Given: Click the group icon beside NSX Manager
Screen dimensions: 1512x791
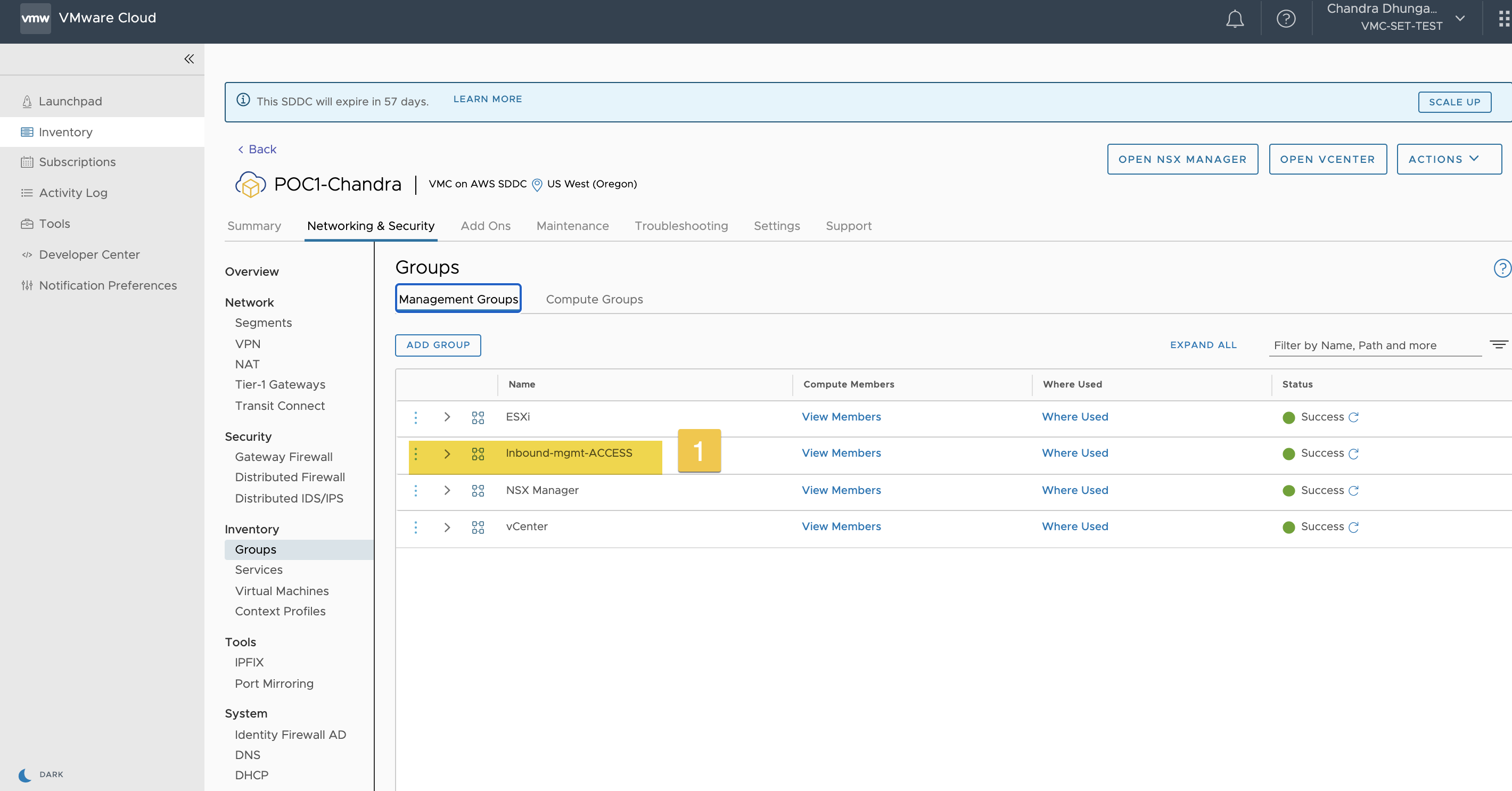Looking at the screenshot, I should (x=478, y=491).
